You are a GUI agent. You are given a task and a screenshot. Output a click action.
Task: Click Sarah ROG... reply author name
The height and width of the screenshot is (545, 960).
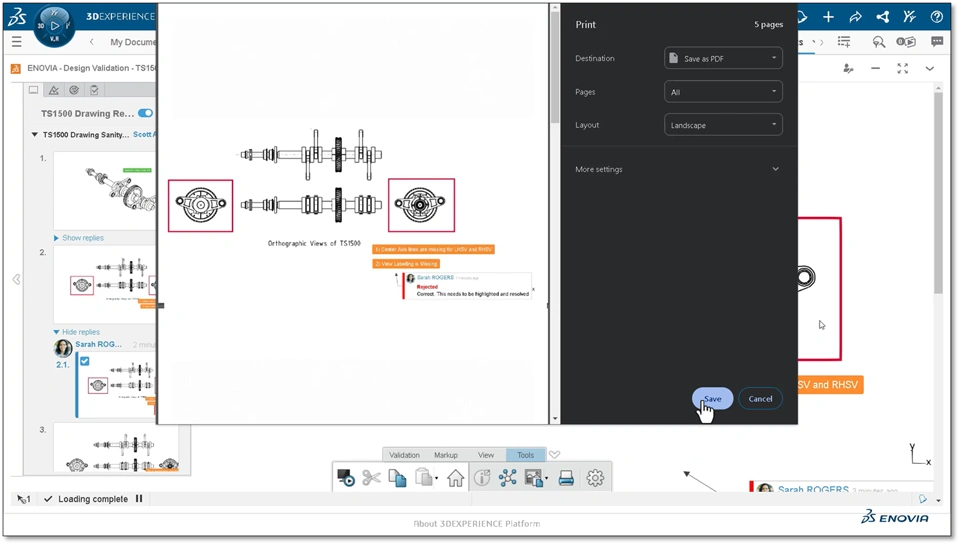coord(99,344)
